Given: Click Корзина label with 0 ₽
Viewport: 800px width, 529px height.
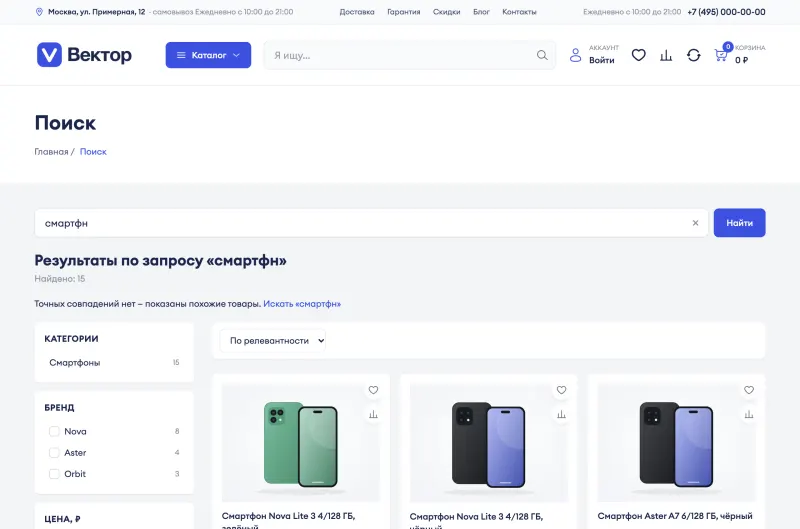Looking at the screenshot, I should pyautogui.click(x=749, y=54).
